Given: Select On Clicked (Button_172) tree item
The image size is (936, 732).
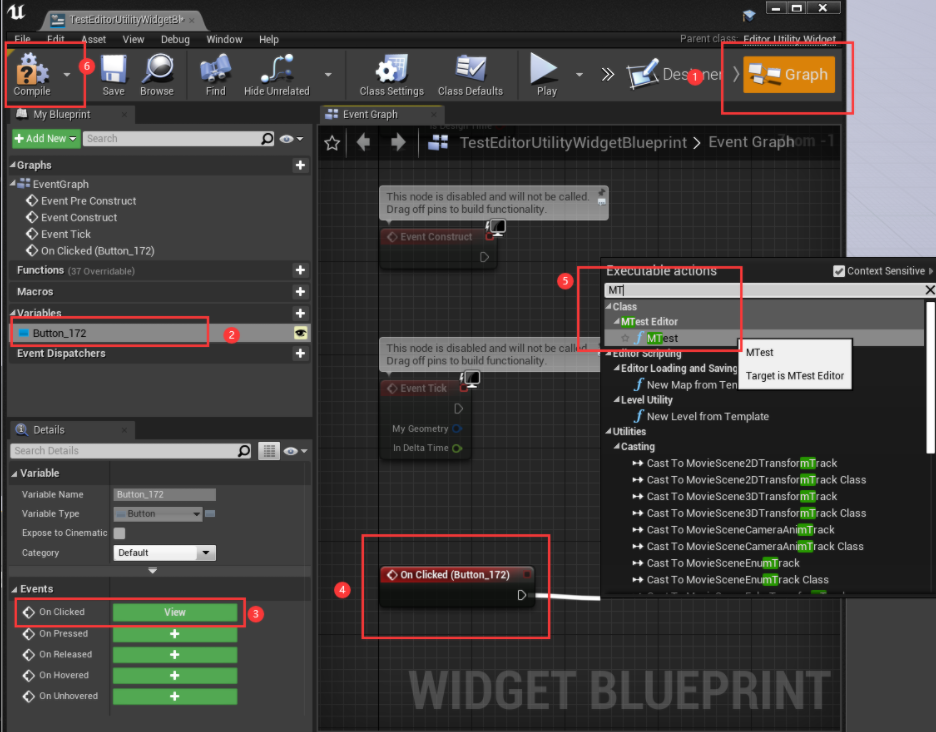Looking at the screenshot, I should (x=97, y=251).
